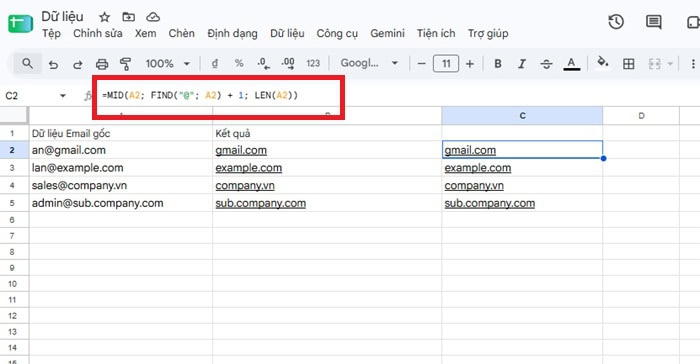Format as currency đ
700x364 pixels.
pos(215,64)
